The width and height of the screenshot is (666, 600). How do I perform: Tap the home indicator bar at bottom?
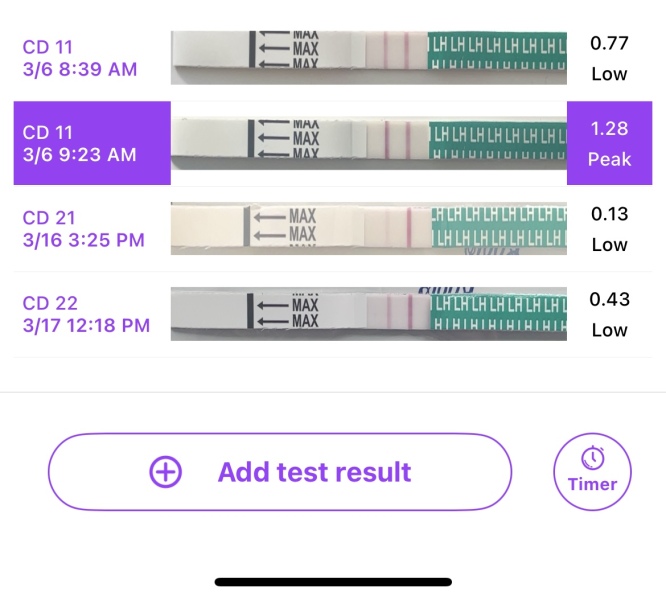[333, 581]
